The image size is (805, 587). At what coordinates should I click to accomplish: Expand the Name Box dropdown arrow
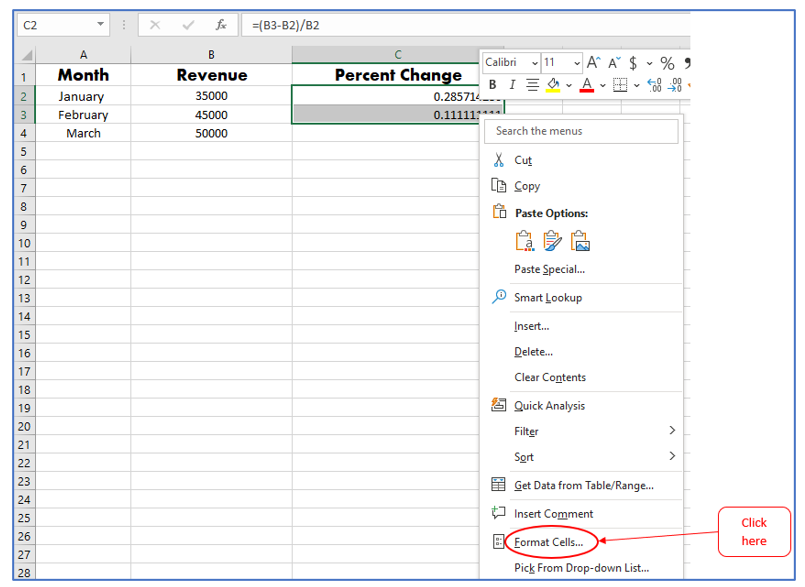click(x=101, y=24)
